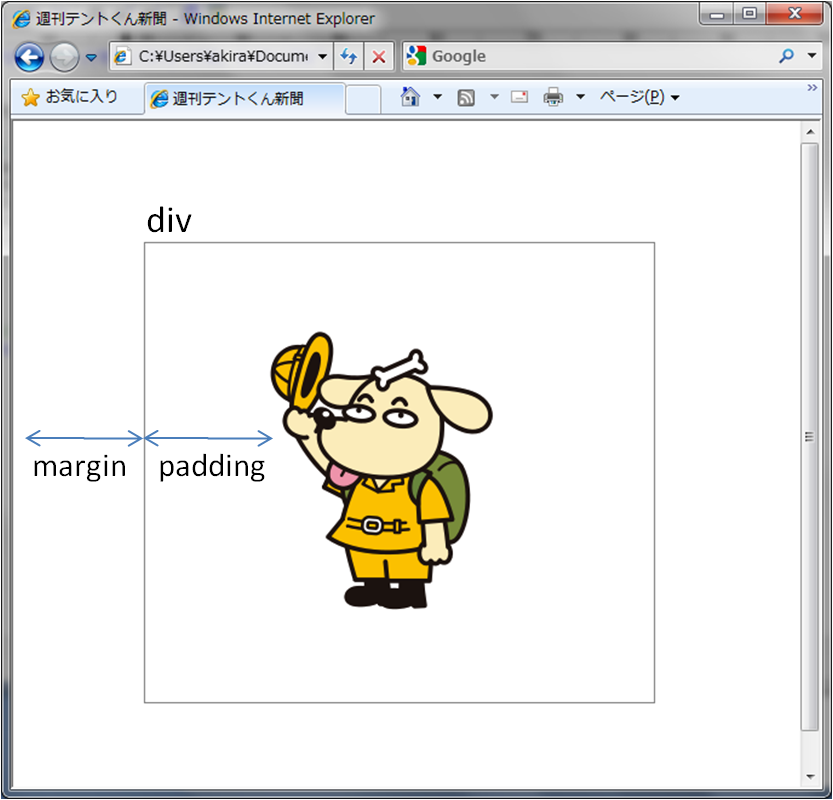Select the 週刊テントくん新聞 tab
833x800 pixels.
click(244, 98)
